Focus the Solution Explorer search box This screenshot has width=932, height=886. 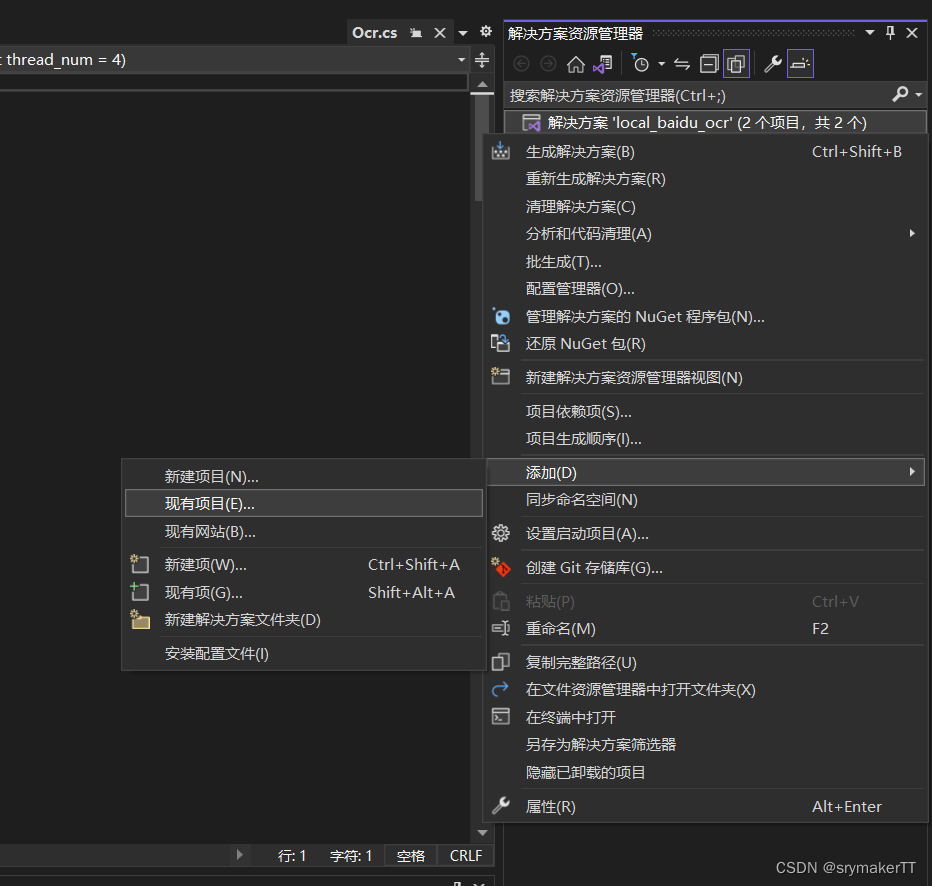698,95
